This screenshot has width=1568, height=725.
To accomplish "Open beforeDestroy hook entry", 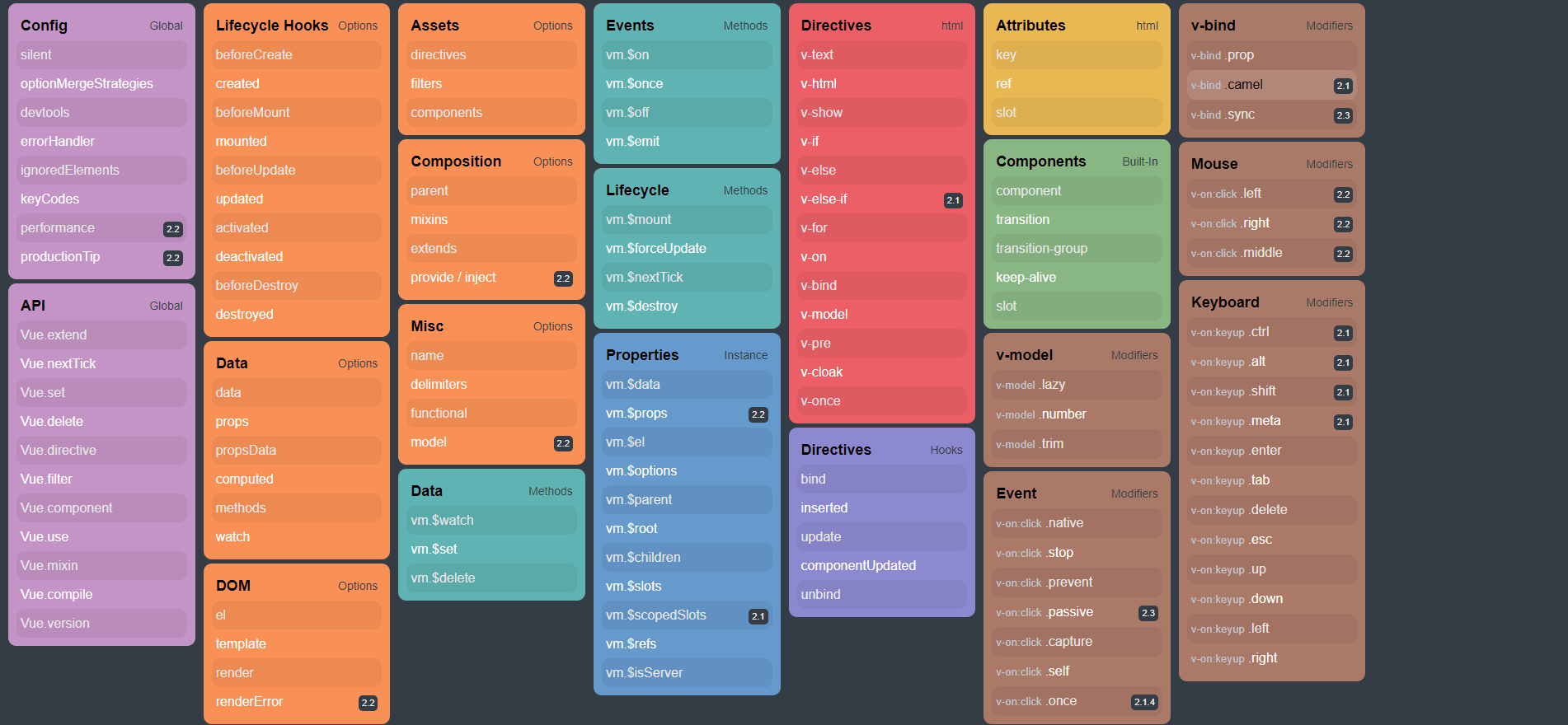I will [x=297, y=286].
